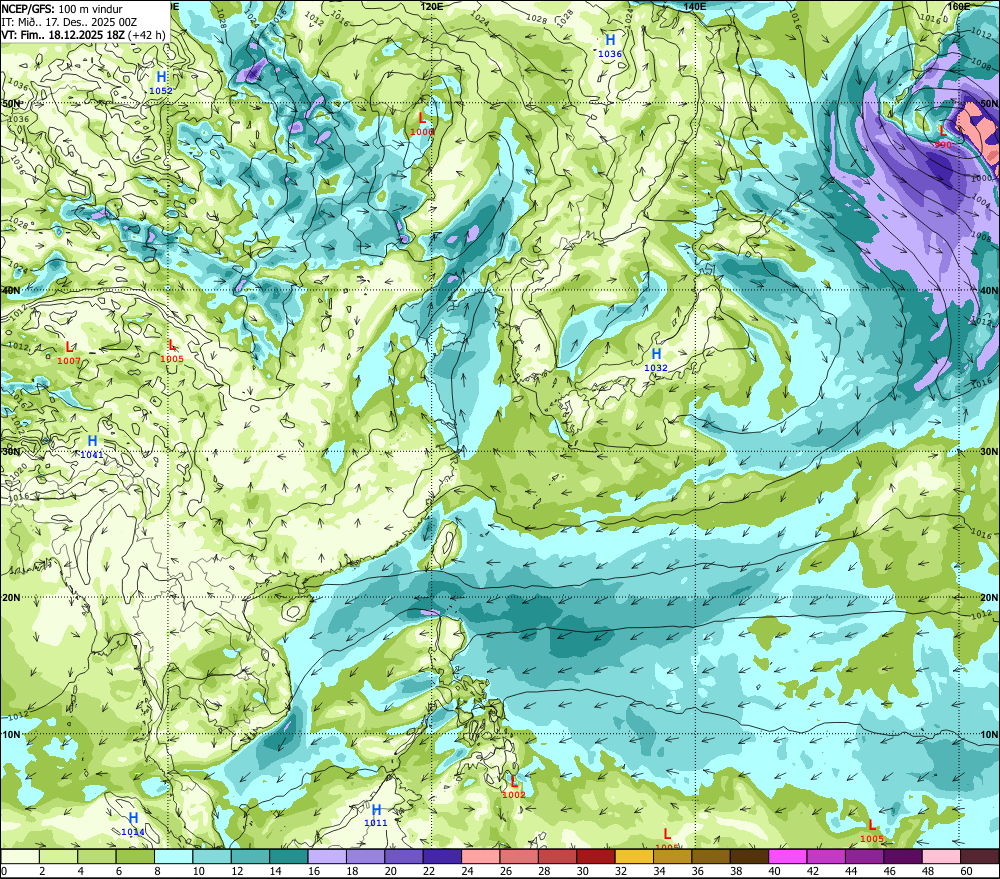Click the right-edge 20N latitude label
The width and height of the screenshot is (1000, 879).
coord(989,598)
